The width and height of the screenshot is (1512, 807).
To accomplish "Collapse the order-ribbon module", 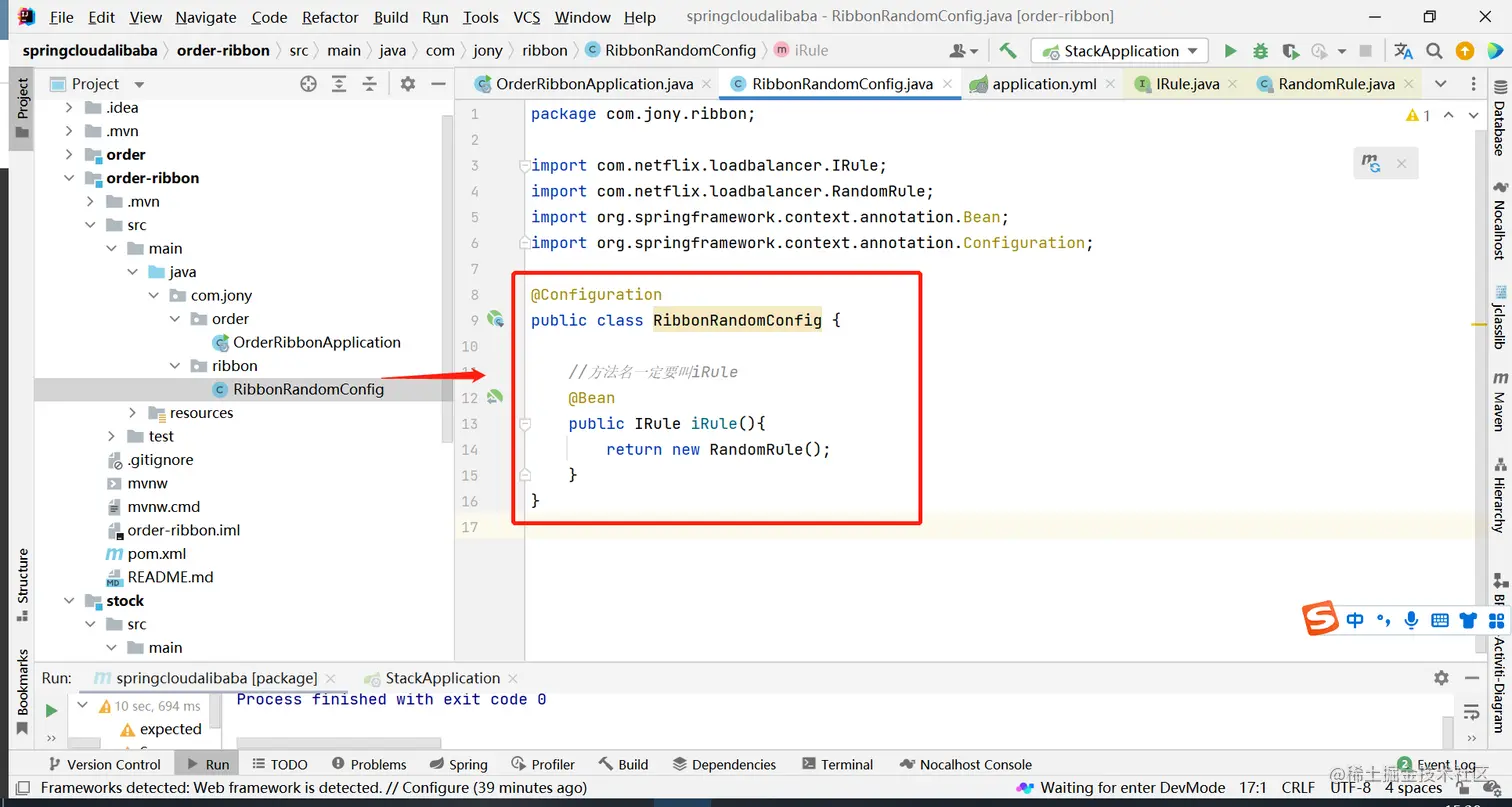I will coord(69,178).
